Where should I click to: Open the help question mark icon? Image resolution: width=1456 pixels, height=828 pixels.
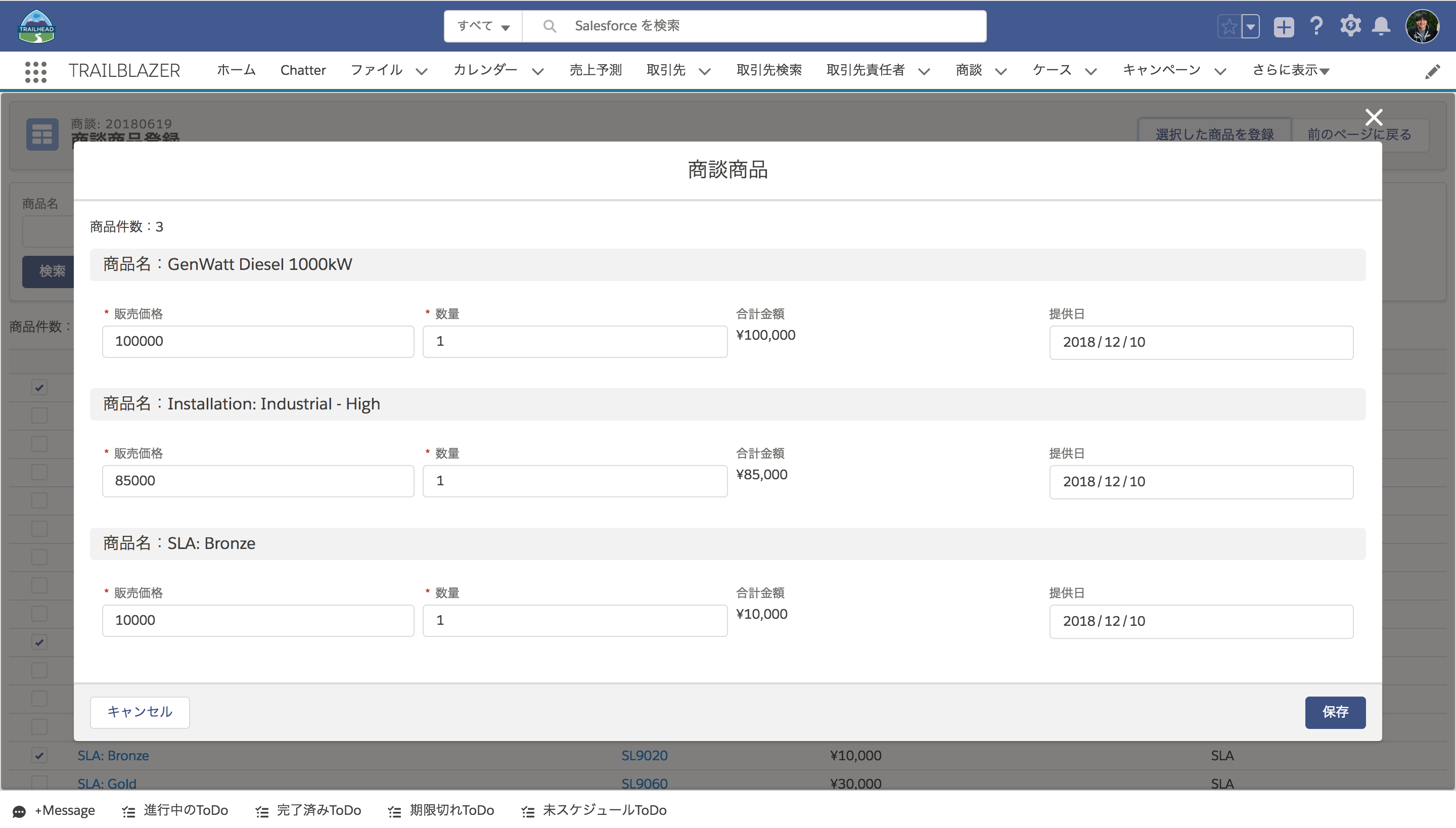click(x=1316, y=27)
